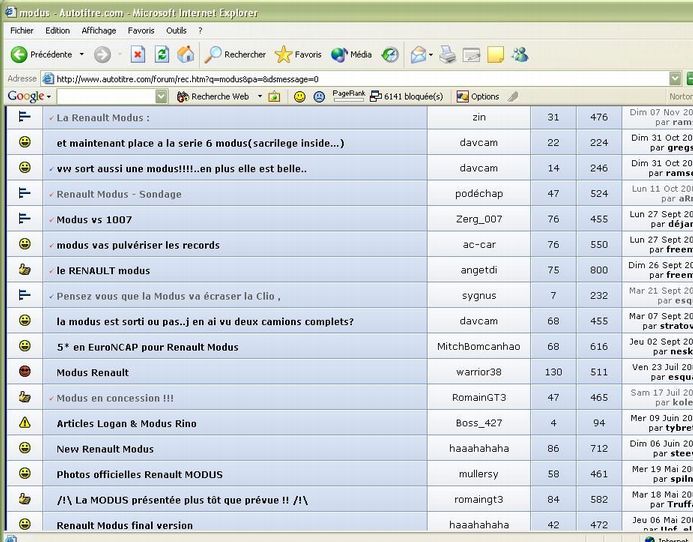This screenshot has width=693, height=542.
Task: Click the grey Forward arrow button
Action: [102, 55]
